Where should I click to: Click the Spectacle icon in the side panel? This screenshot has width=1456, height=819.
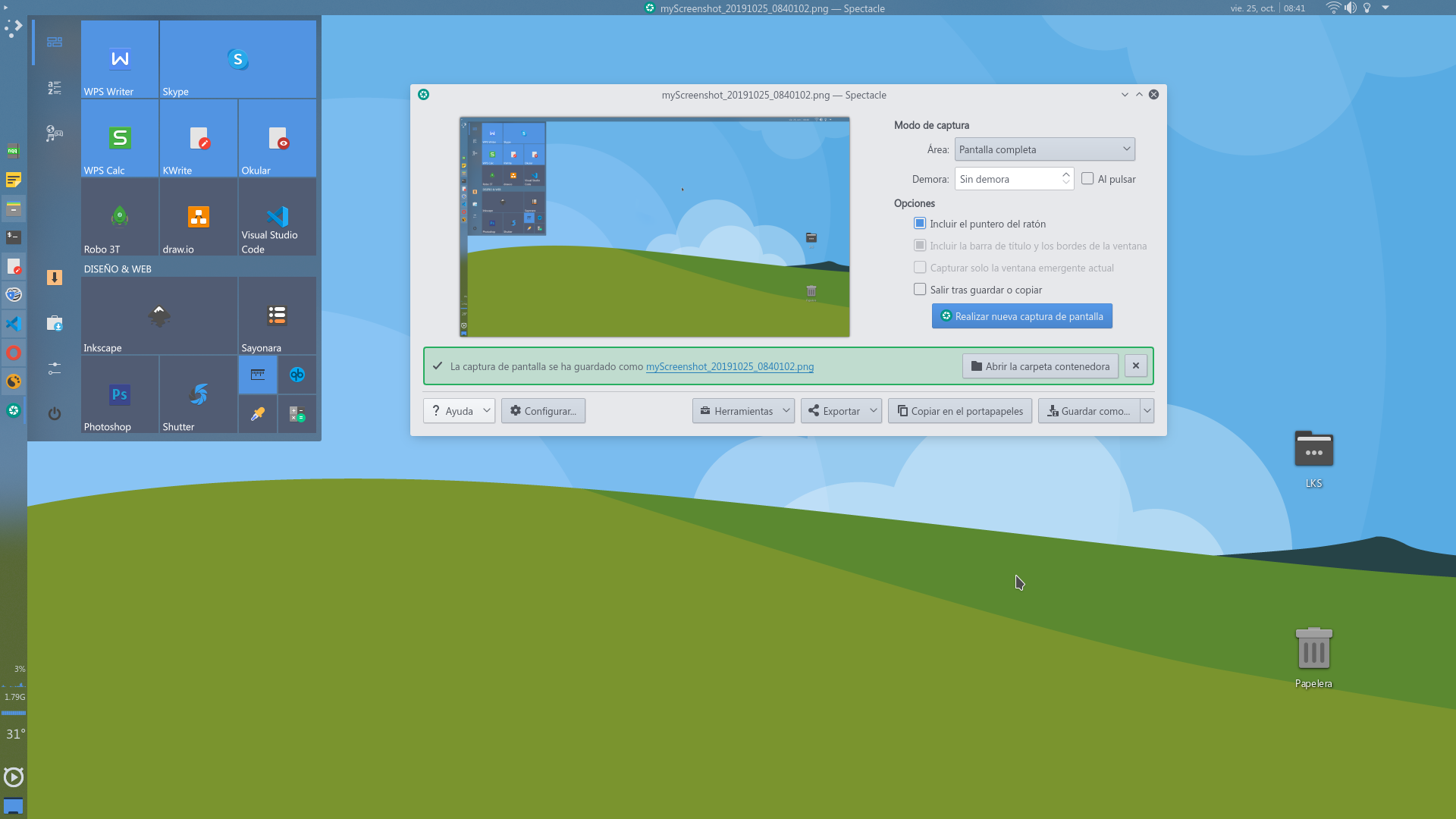pos(14,410)
